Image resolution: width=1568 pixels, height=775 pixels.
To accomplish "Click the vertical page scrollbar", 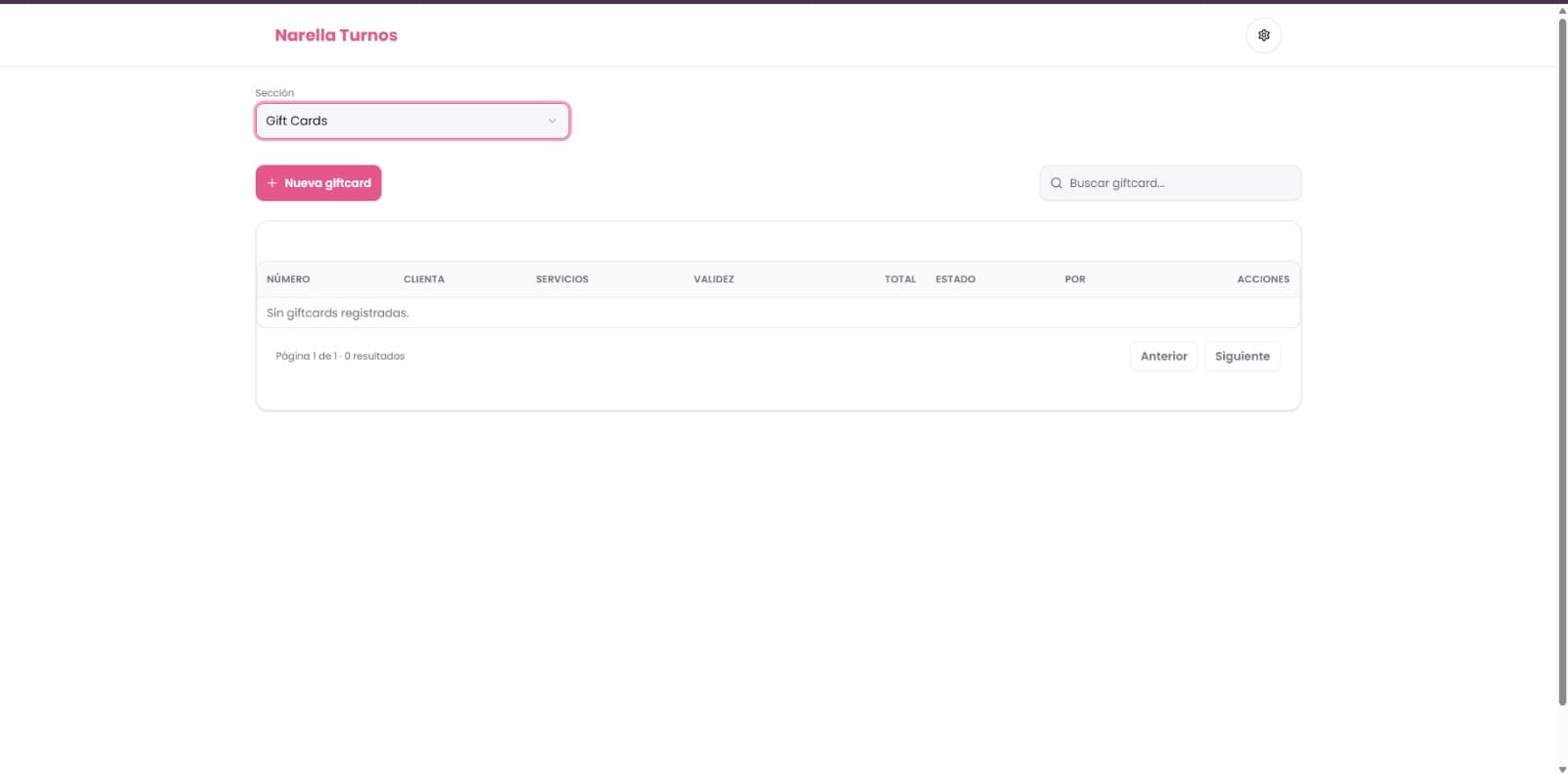I will pos(1562,361).
